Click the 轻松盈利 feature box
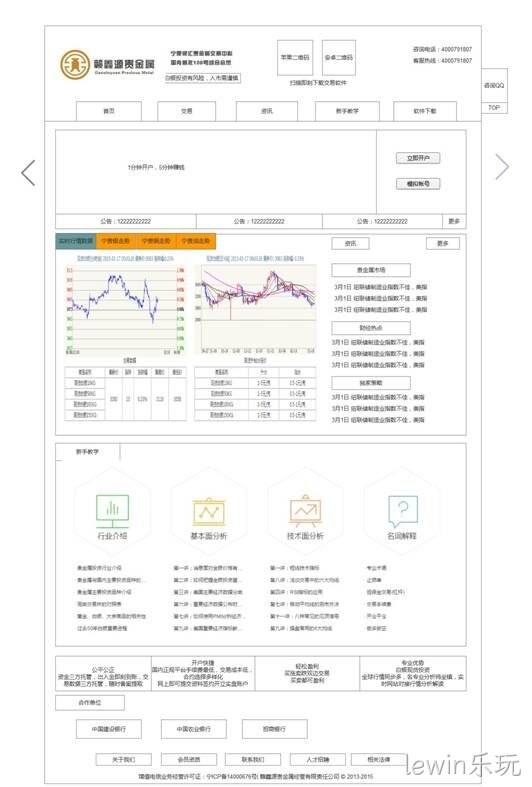Screen dimensions: 532x787 (x=307, y=674)
